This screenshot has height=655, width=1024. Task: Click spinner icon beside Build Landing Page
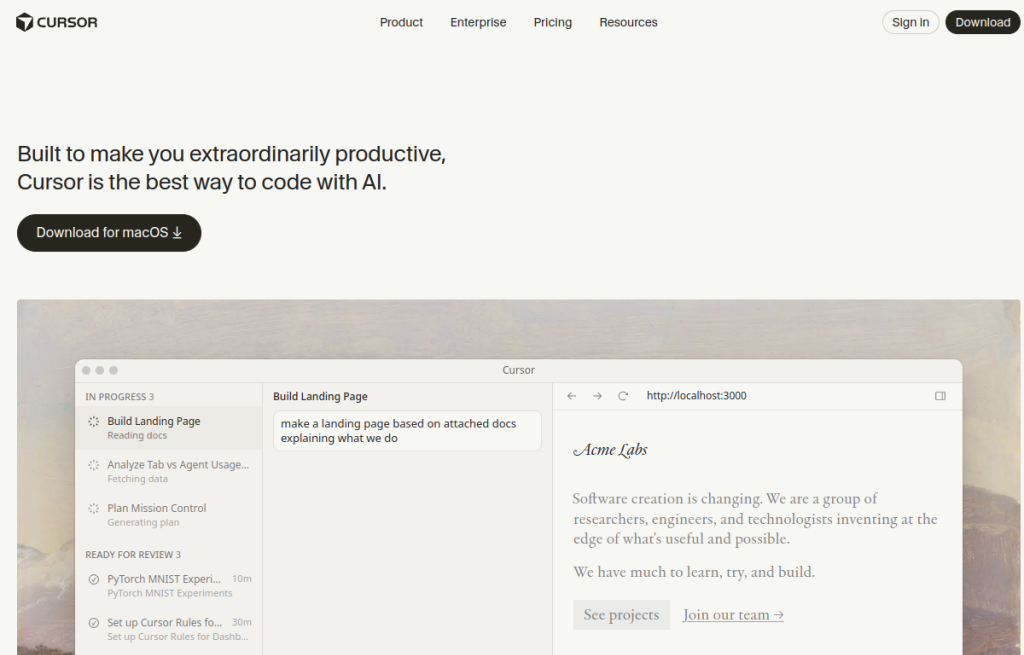[94, 422]
